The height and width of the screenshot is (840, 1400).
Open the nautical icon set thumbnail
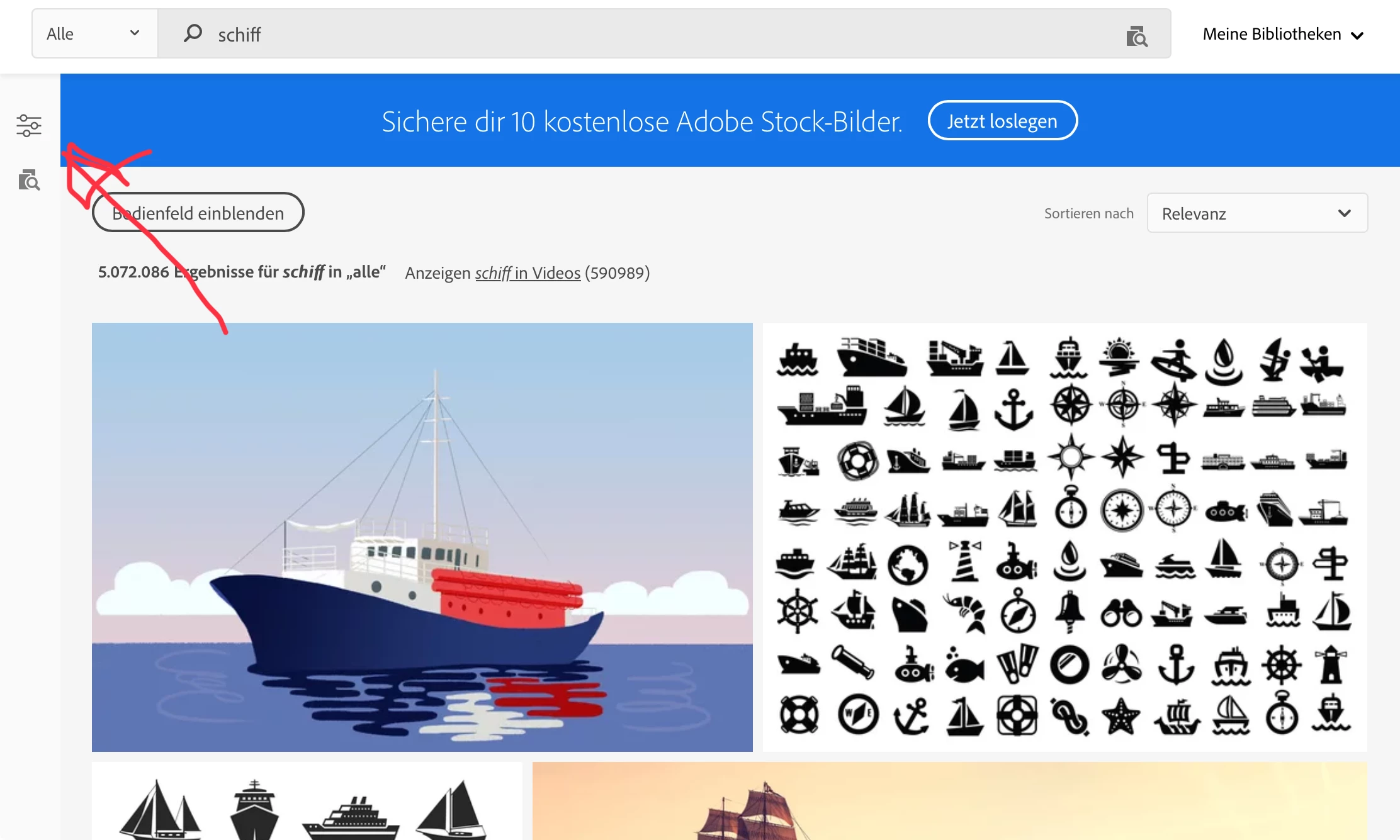coord(1064,537)
